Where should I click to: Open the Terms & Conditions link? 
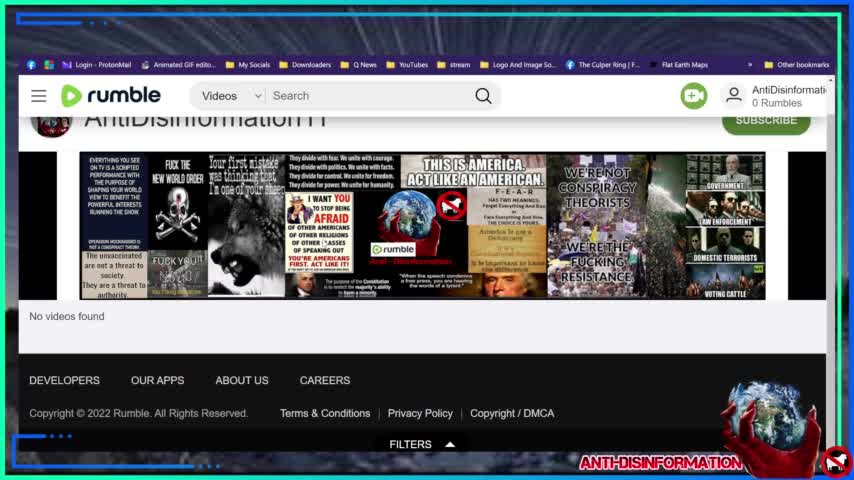click(x=325, y=414)
